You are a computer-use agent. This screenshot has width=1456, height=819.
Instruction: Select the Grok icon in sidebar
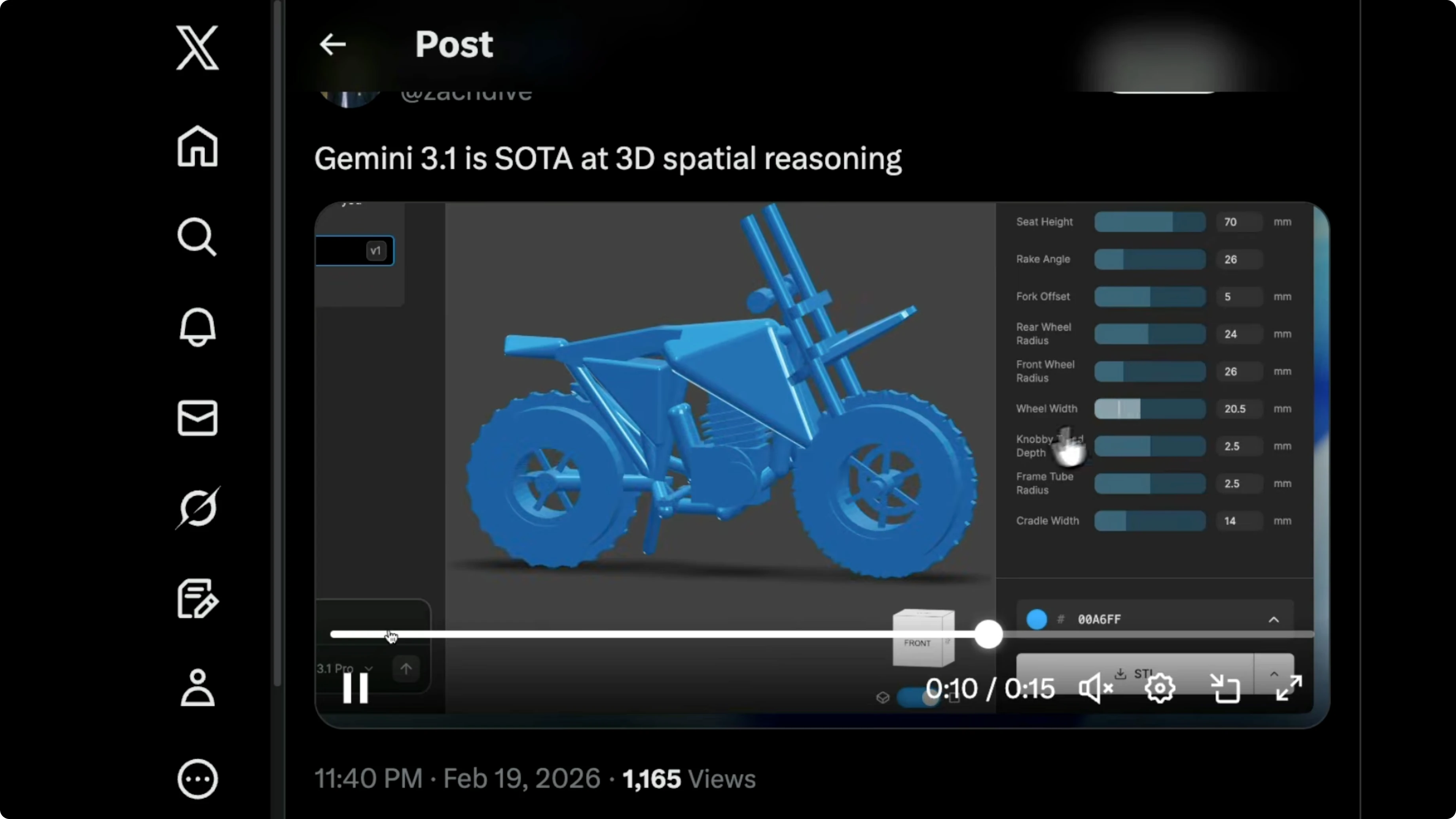pos(197,507)
